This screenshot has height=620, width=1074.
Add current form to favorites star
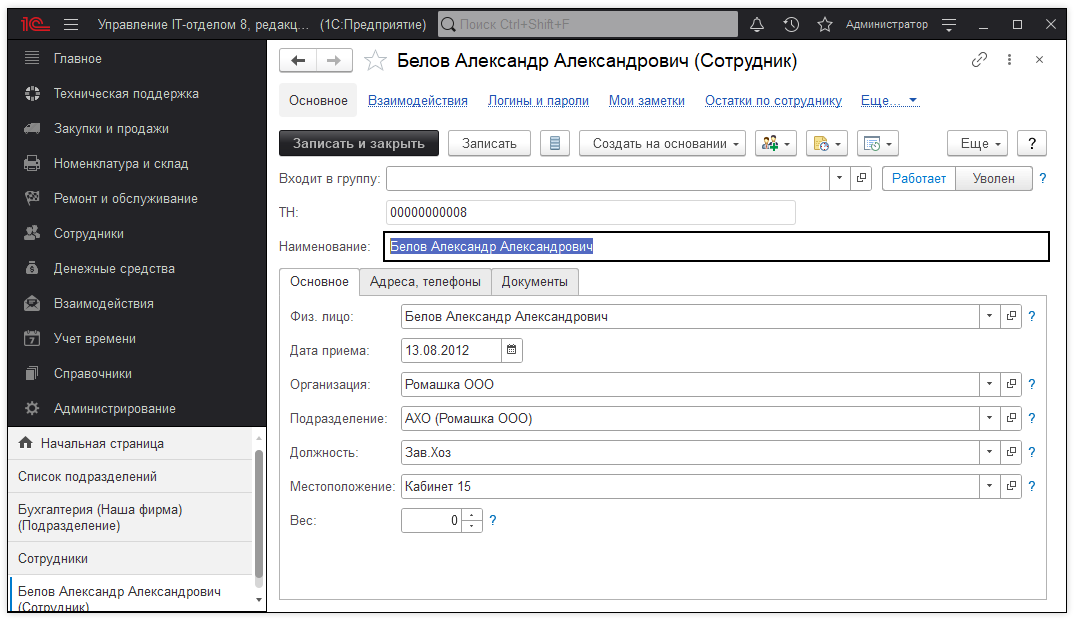pyautogui.click(x=375, y=61)
